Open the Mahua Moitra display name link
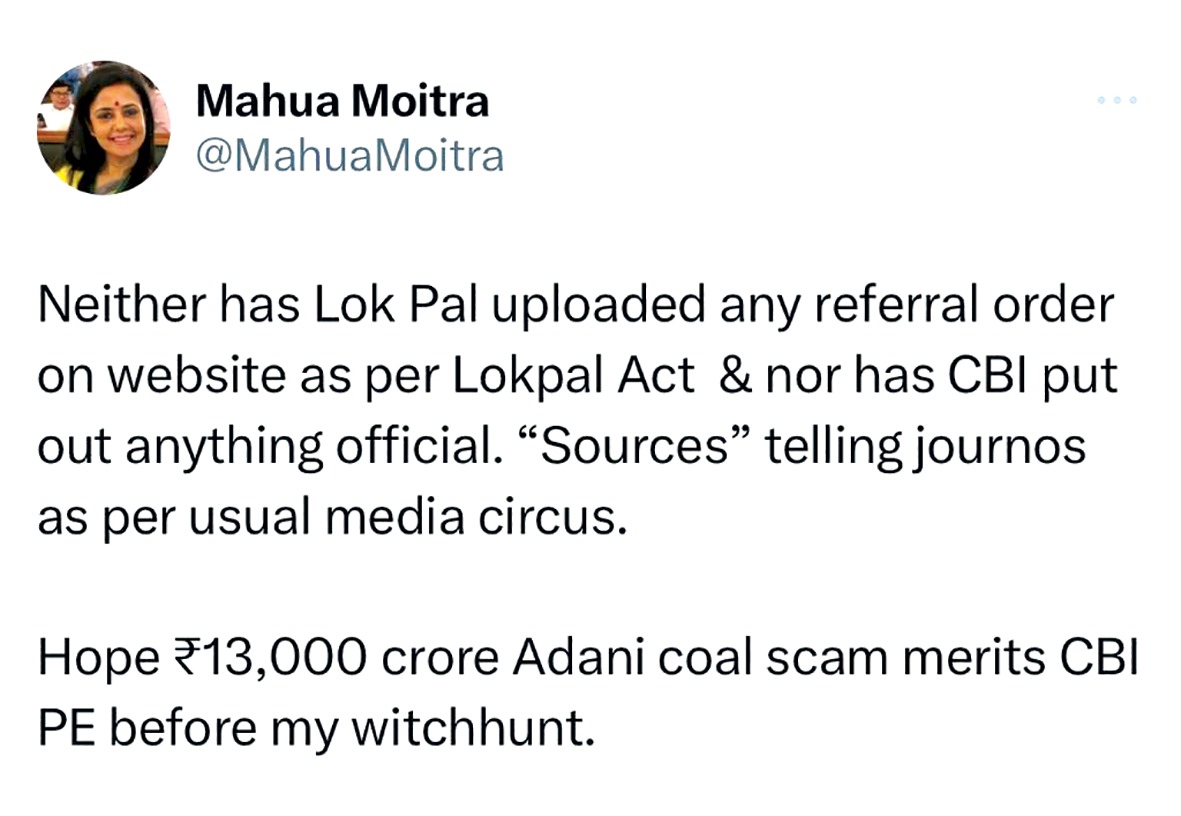1181x816 pixels. (x=342, y=101)
